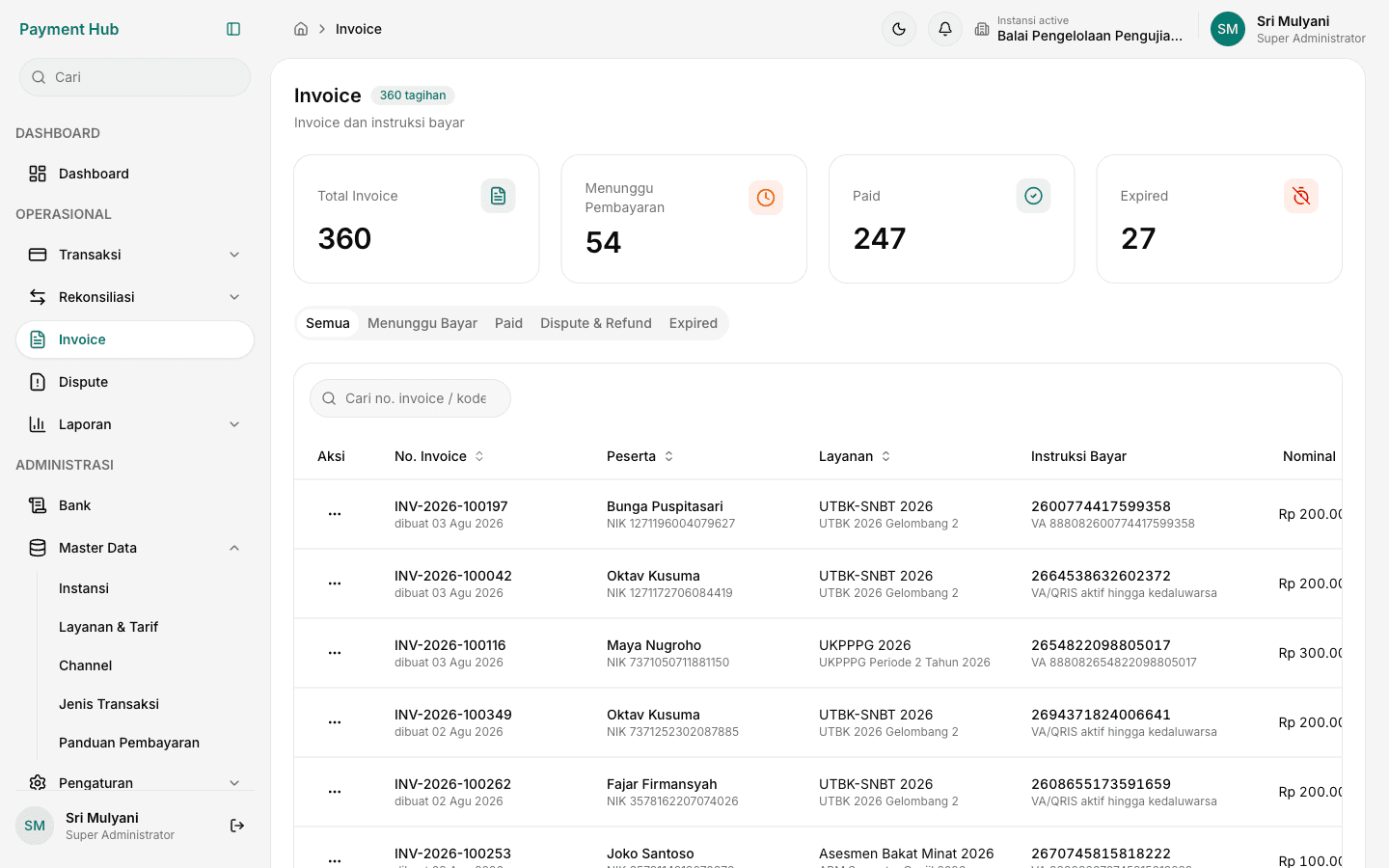
Task: Open Instansi submenu item
Action: click(145, 588)
